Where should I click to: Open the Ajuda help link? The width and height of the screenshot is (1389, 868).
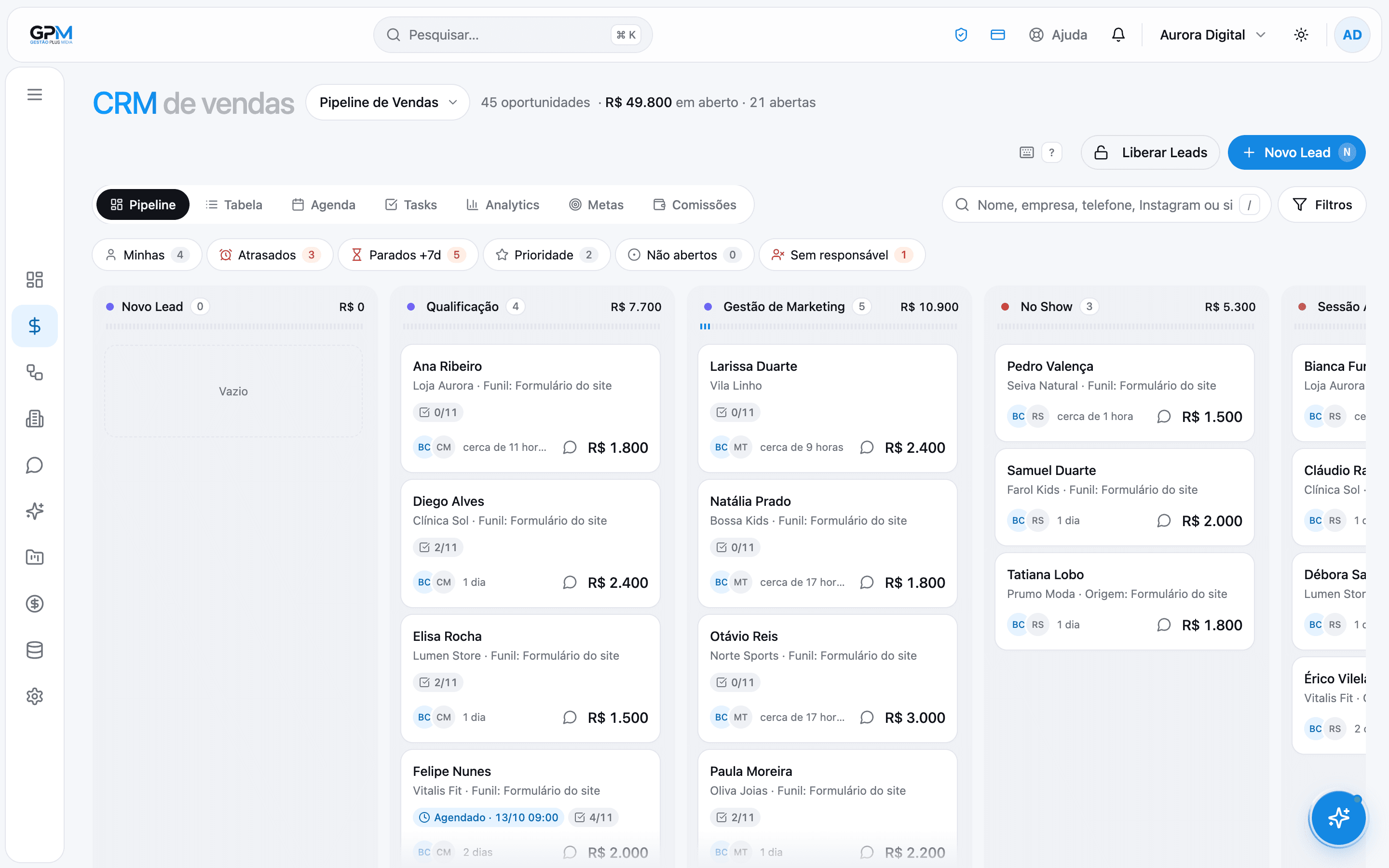point(1059,35)
